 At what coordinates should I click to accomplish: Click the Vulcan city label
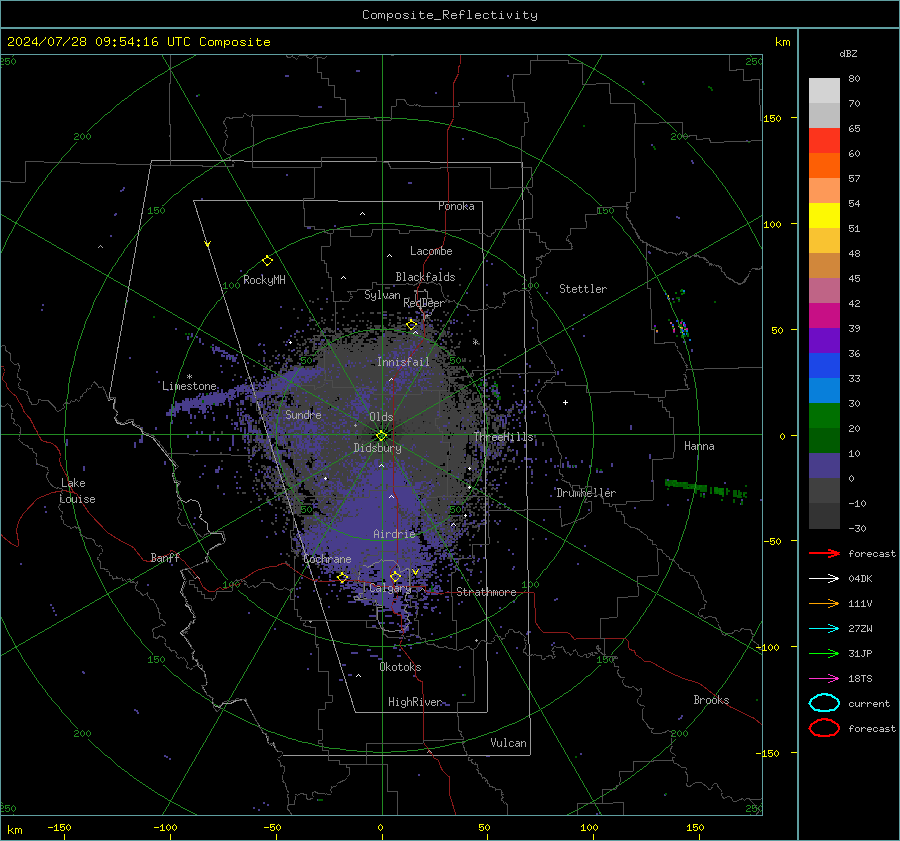tap(508, 743)
